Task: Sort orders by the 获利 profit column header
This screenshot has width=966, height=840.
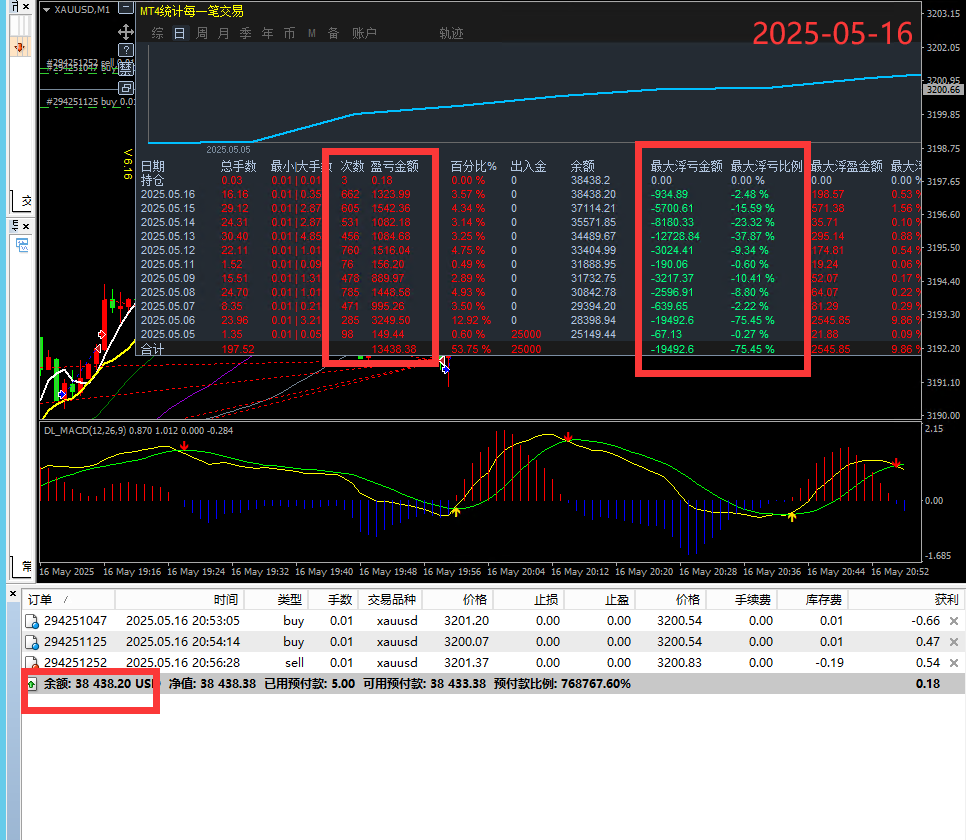Action: tap(945, 599)
